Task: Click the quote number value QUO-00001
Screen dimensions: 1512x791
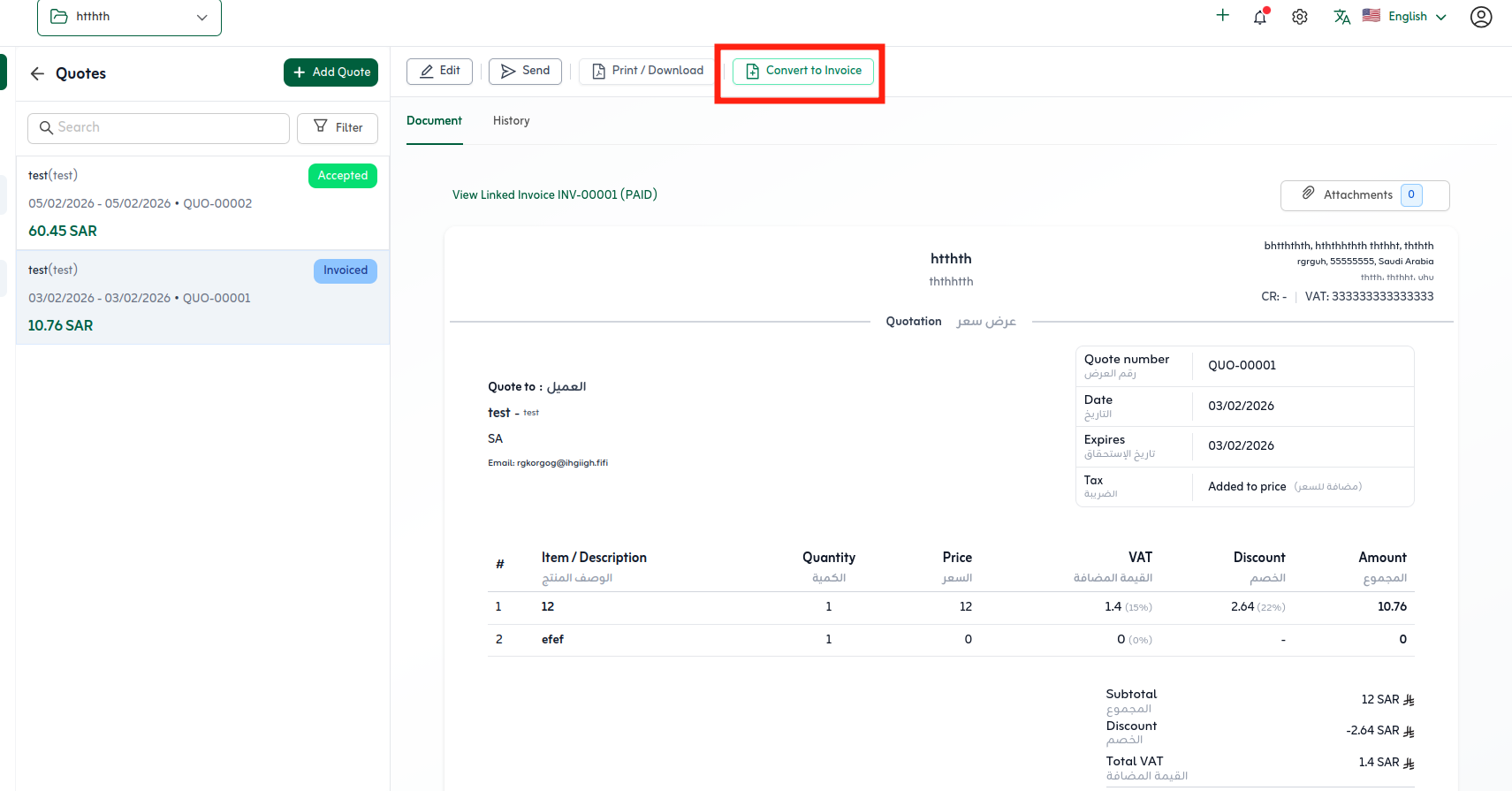Action: click(1242, 366)
